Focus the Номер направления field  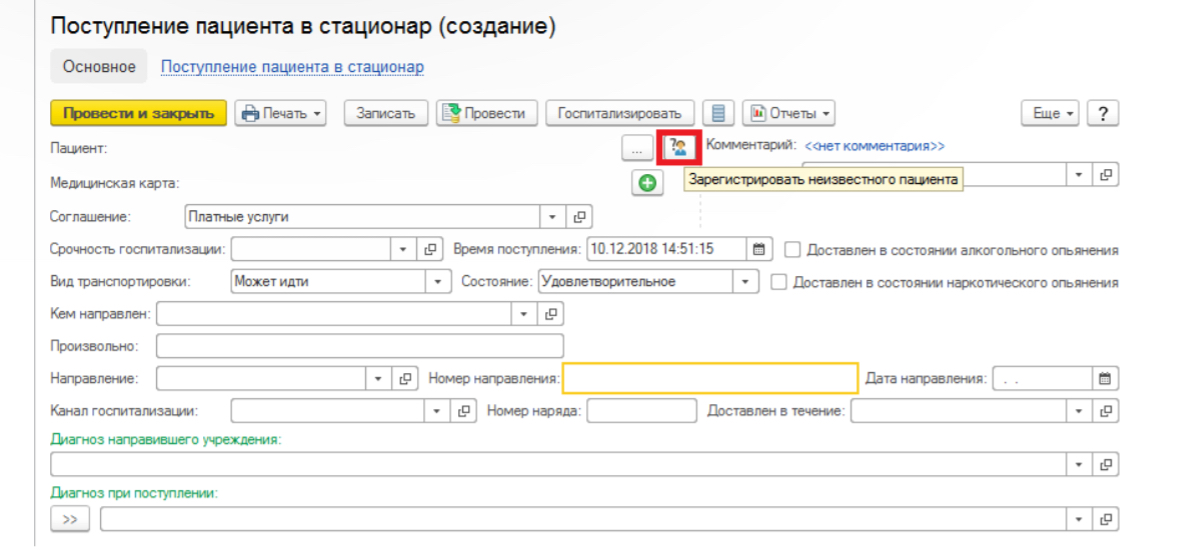pos(711,378)
